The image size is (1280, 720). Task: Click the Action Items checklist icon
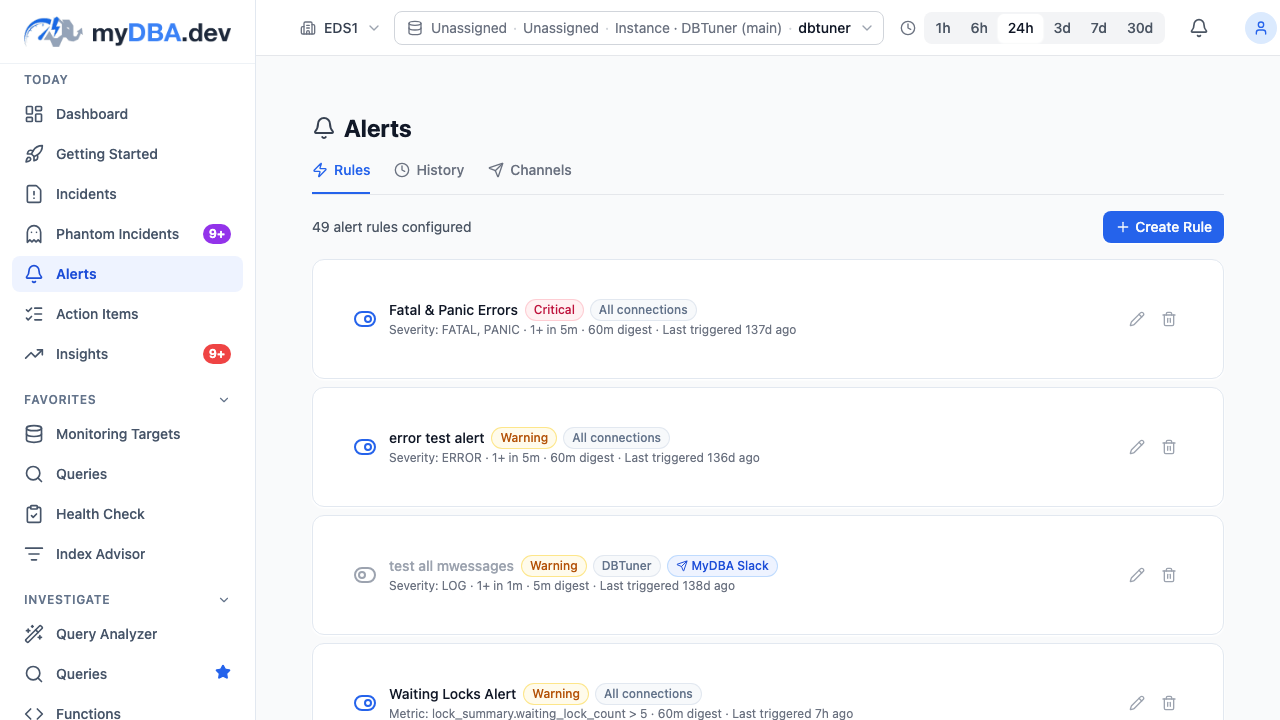(x=34, y=314)
